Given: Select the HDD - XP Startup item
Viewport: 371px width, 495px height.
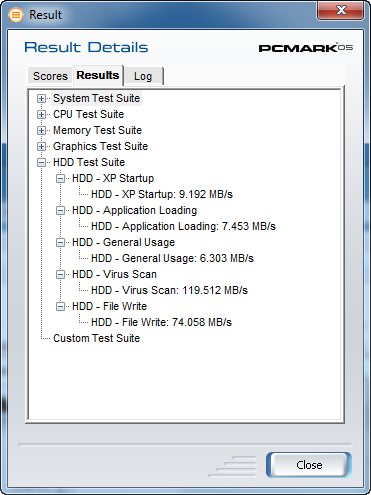Looking at the screenshot, I should coord(113,178).
